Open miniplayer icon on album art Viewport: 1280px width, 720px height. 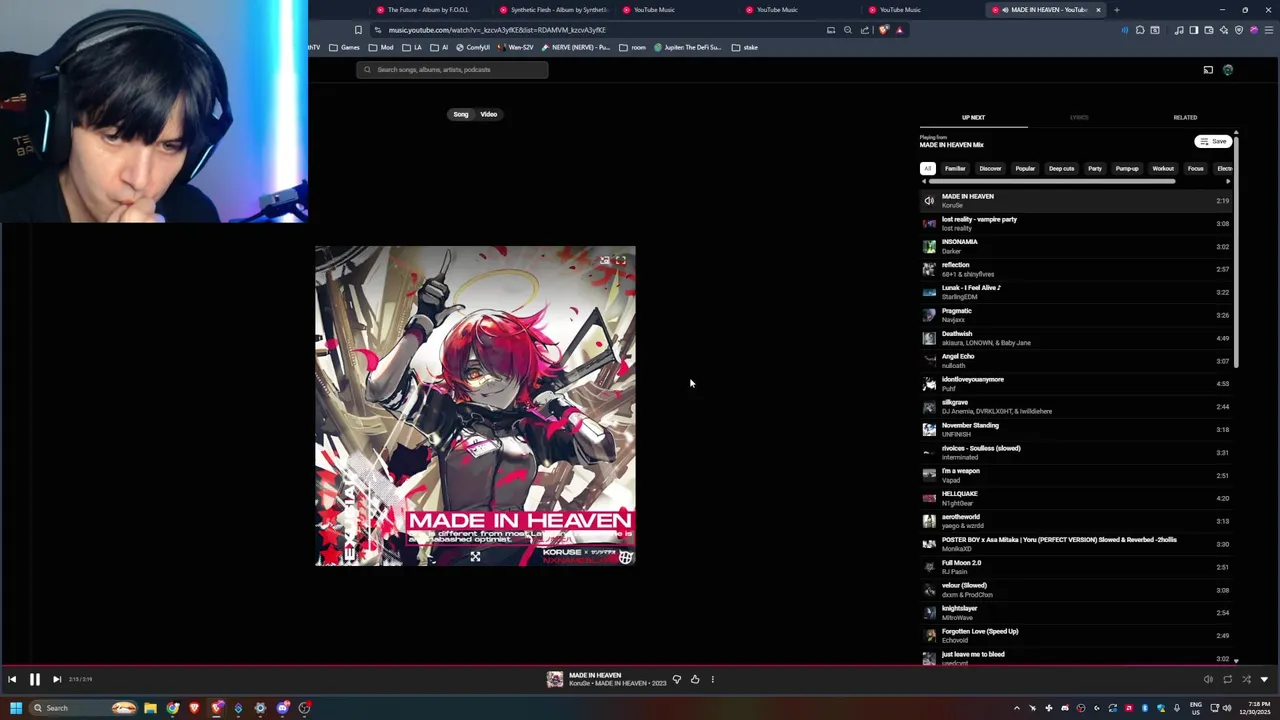tap(604, 261)
